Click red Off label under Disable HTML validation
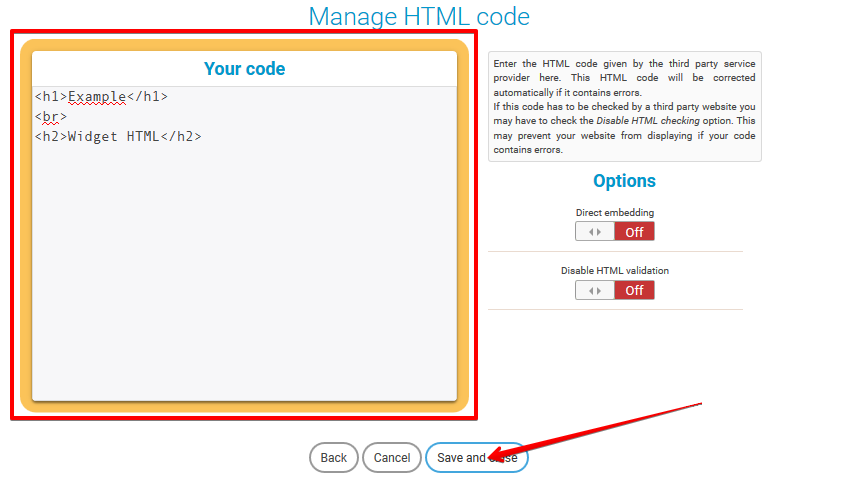 tap(634, 291)
